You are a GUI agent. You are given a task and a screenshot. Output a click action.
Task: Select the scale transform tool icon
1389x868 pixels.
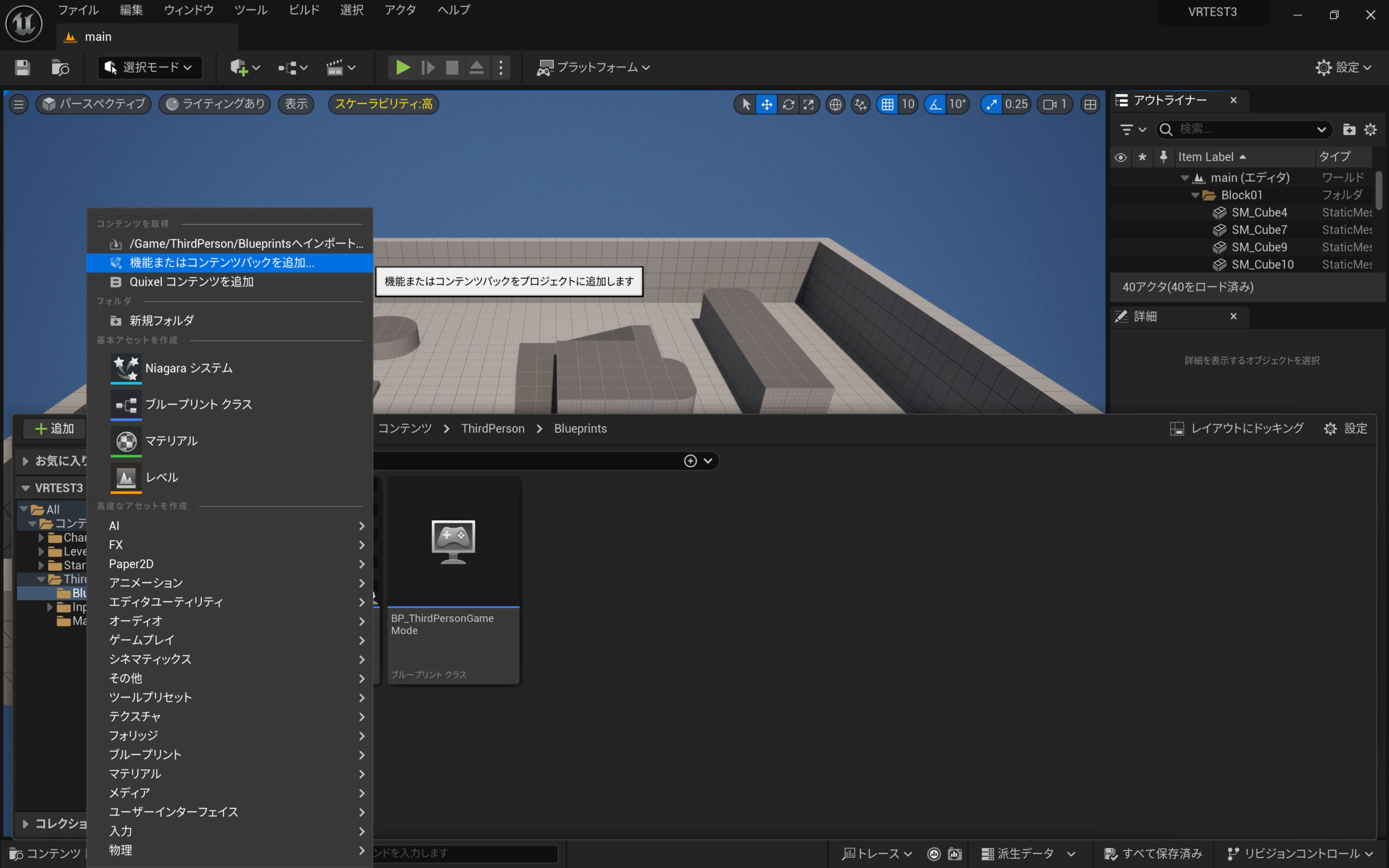(x=809, y=104)
